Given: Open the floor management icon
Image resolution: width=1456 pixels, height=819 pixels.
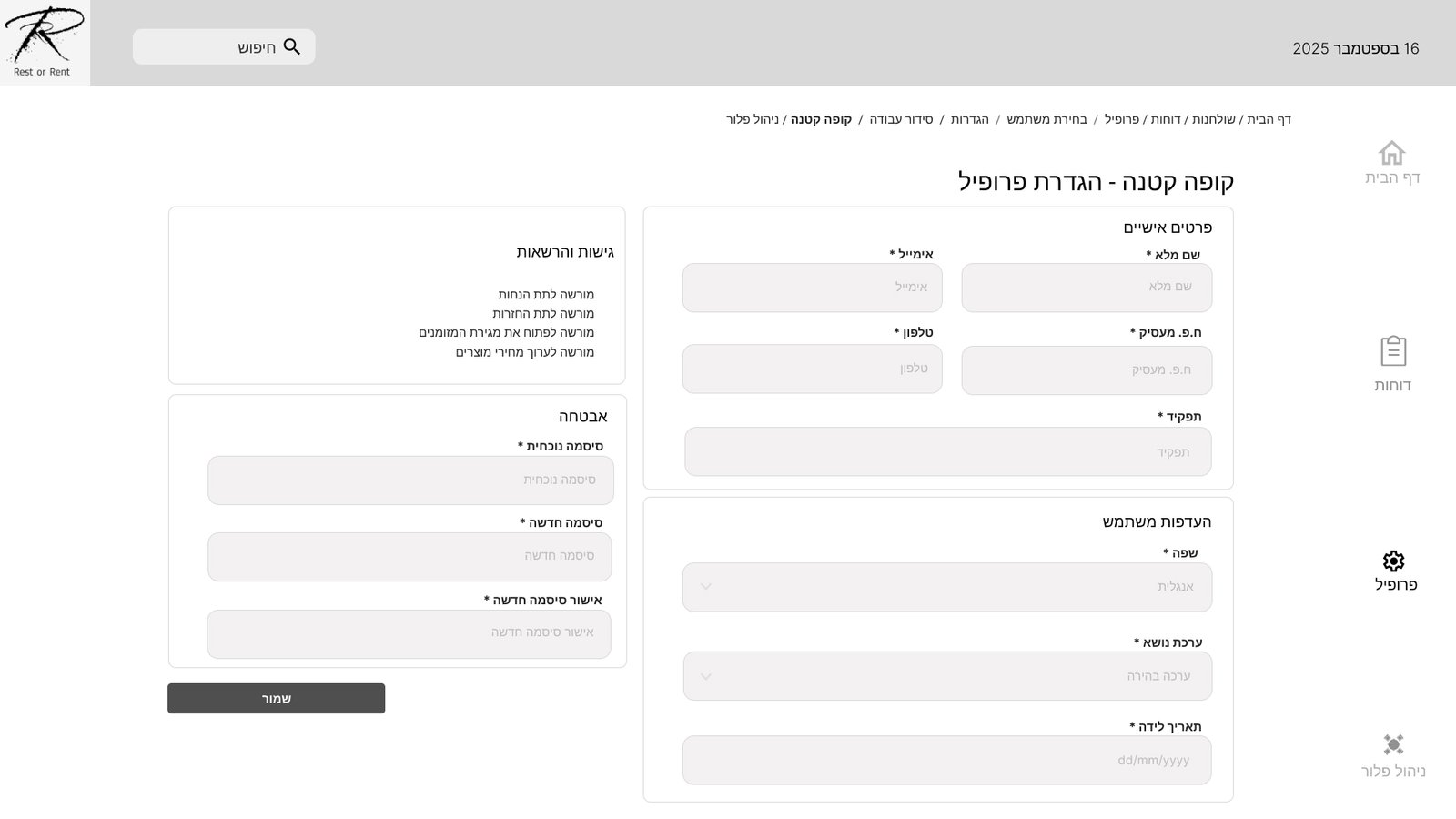Looking at the screenshot, I should (1392, 744).
